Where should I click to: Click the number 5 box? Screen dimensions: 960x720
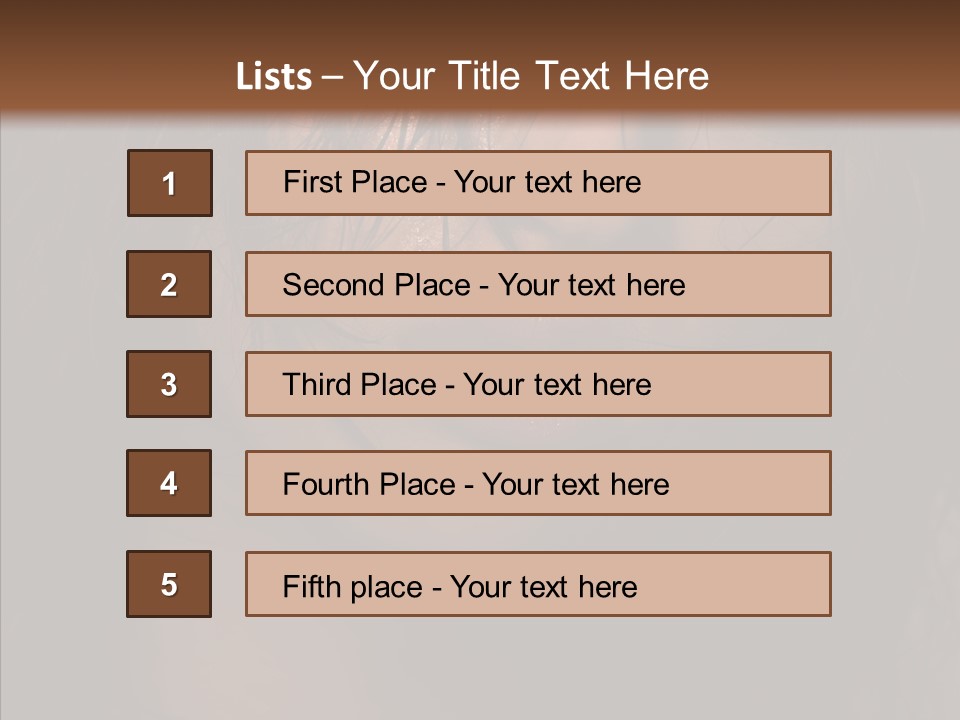click(x=169, y=584)
